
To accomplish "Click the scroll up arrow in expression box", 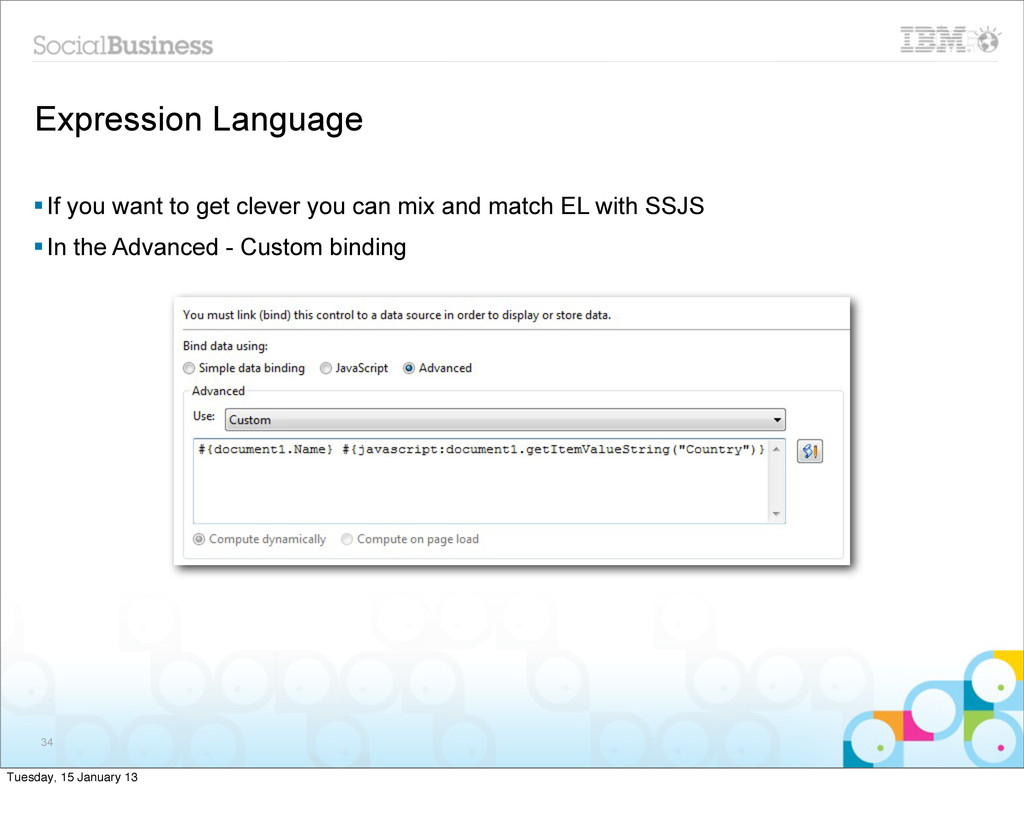I will click(776, 449).
